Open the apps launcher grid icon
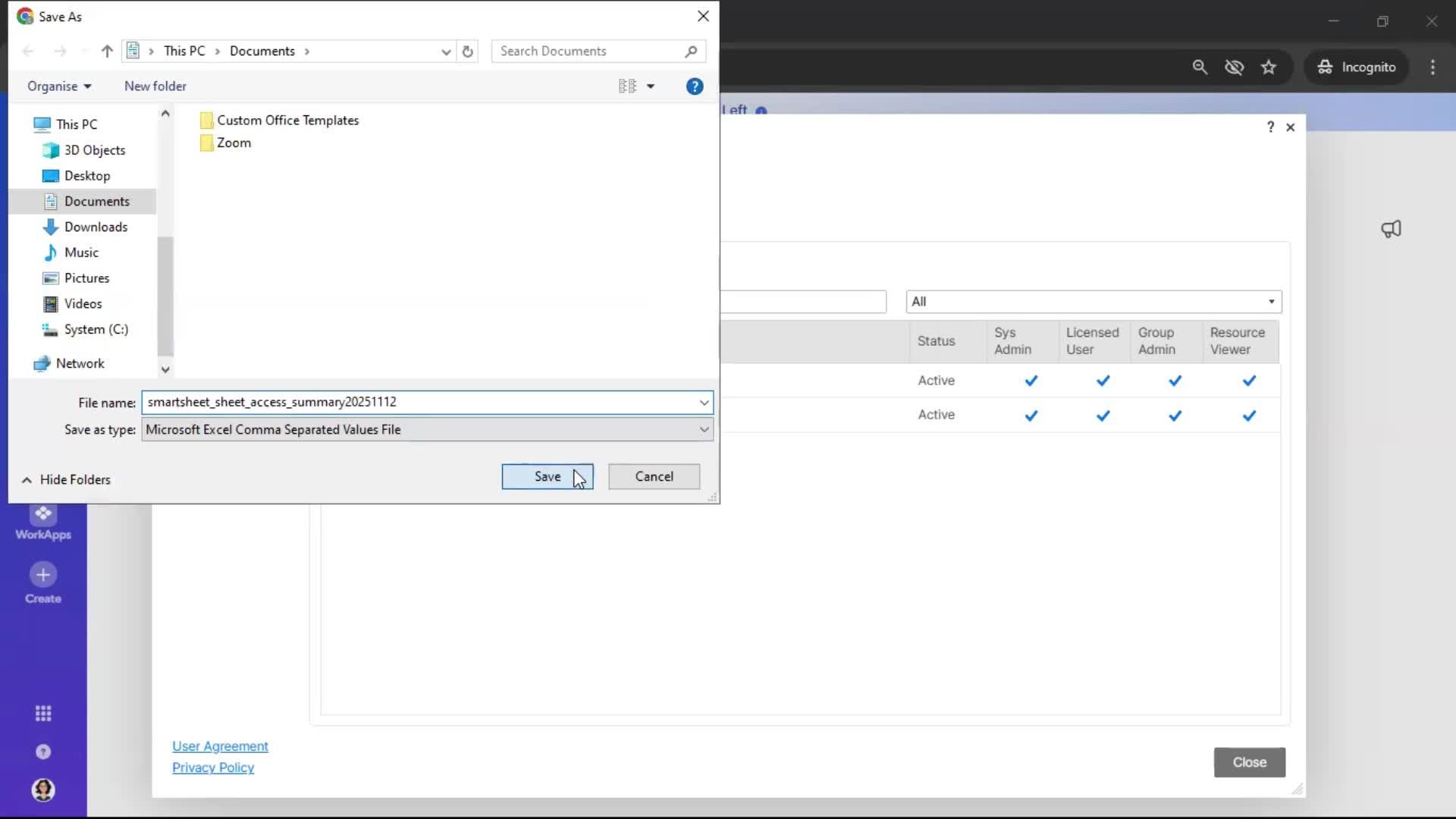This screenshot has height=819, width=1456. tap(43, 713)
